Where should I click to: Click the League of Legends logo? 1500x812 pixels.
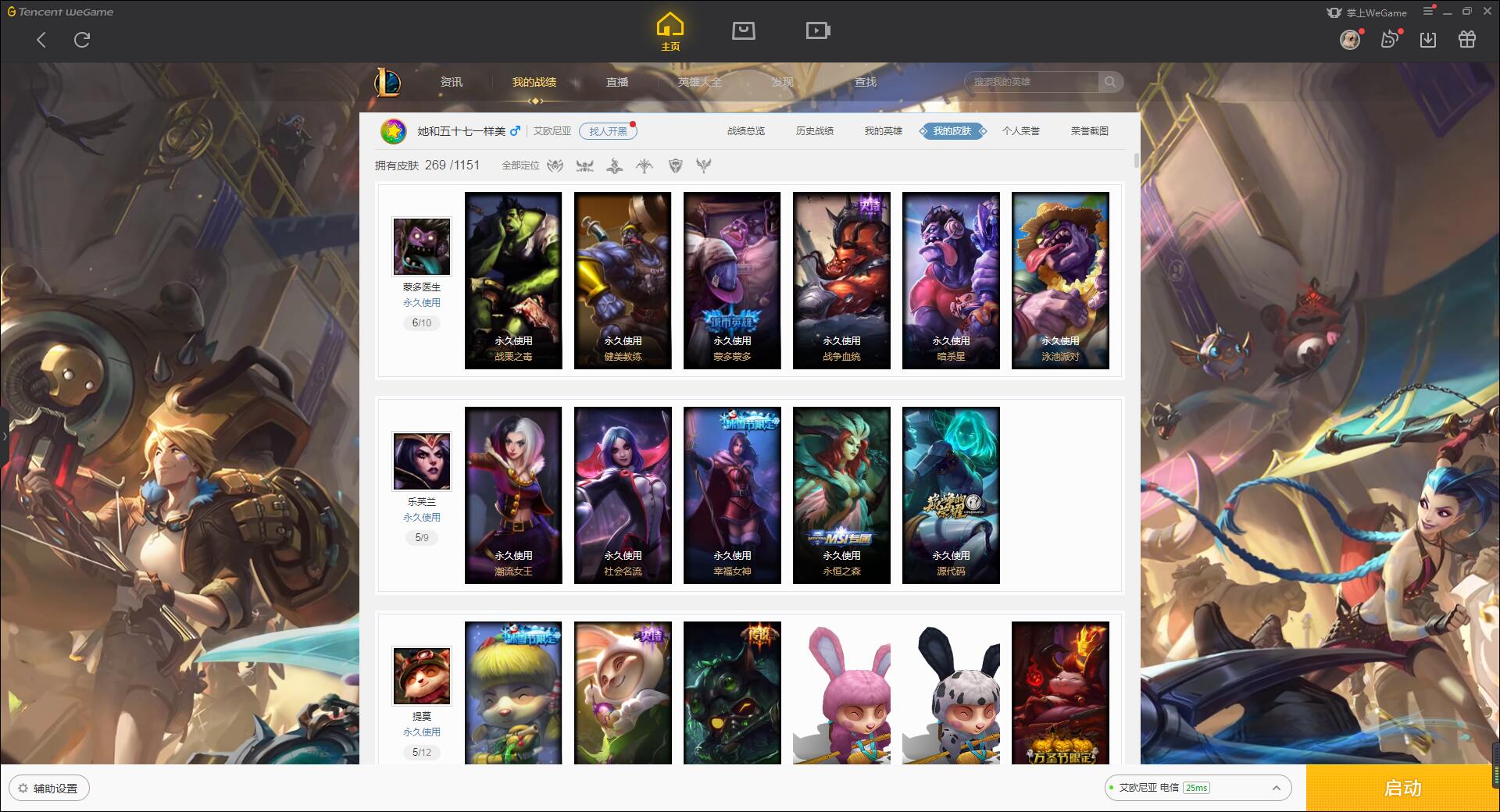388,82
